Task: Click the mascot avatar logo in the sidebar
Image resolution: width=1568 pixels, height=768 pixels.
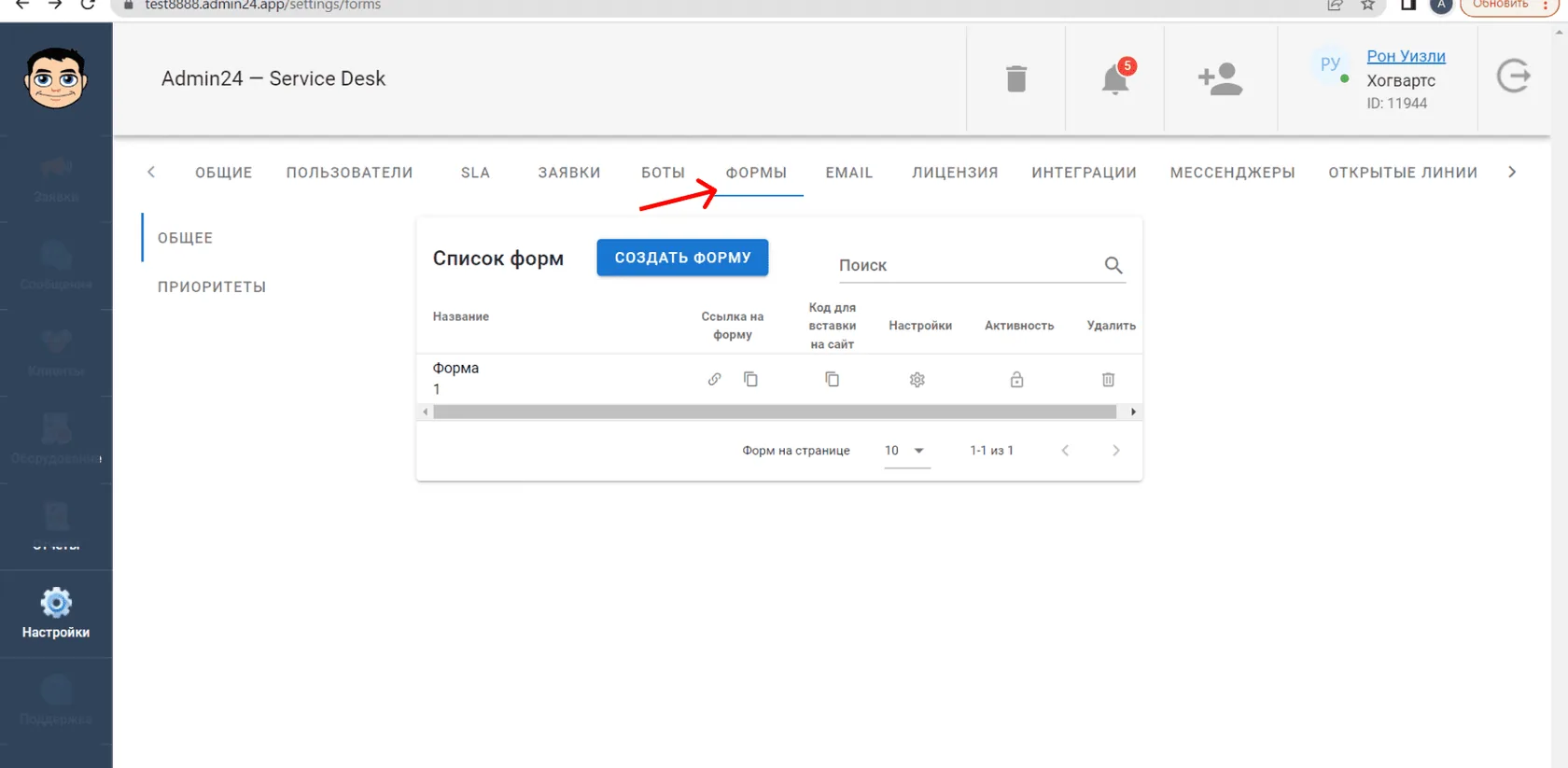Action: tap(56, 78)
